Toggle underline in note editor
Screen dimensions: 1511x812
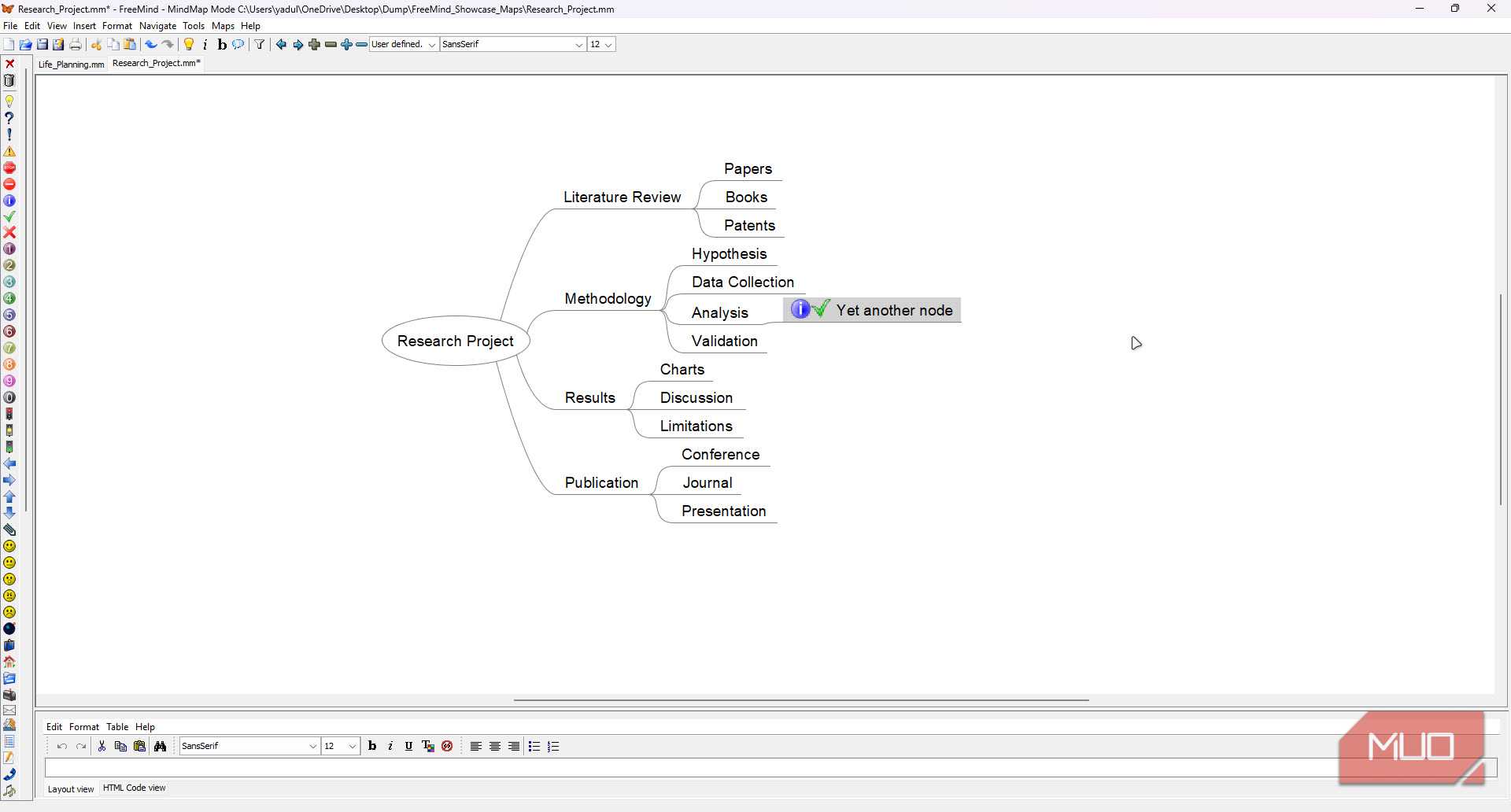click(408, 747)
